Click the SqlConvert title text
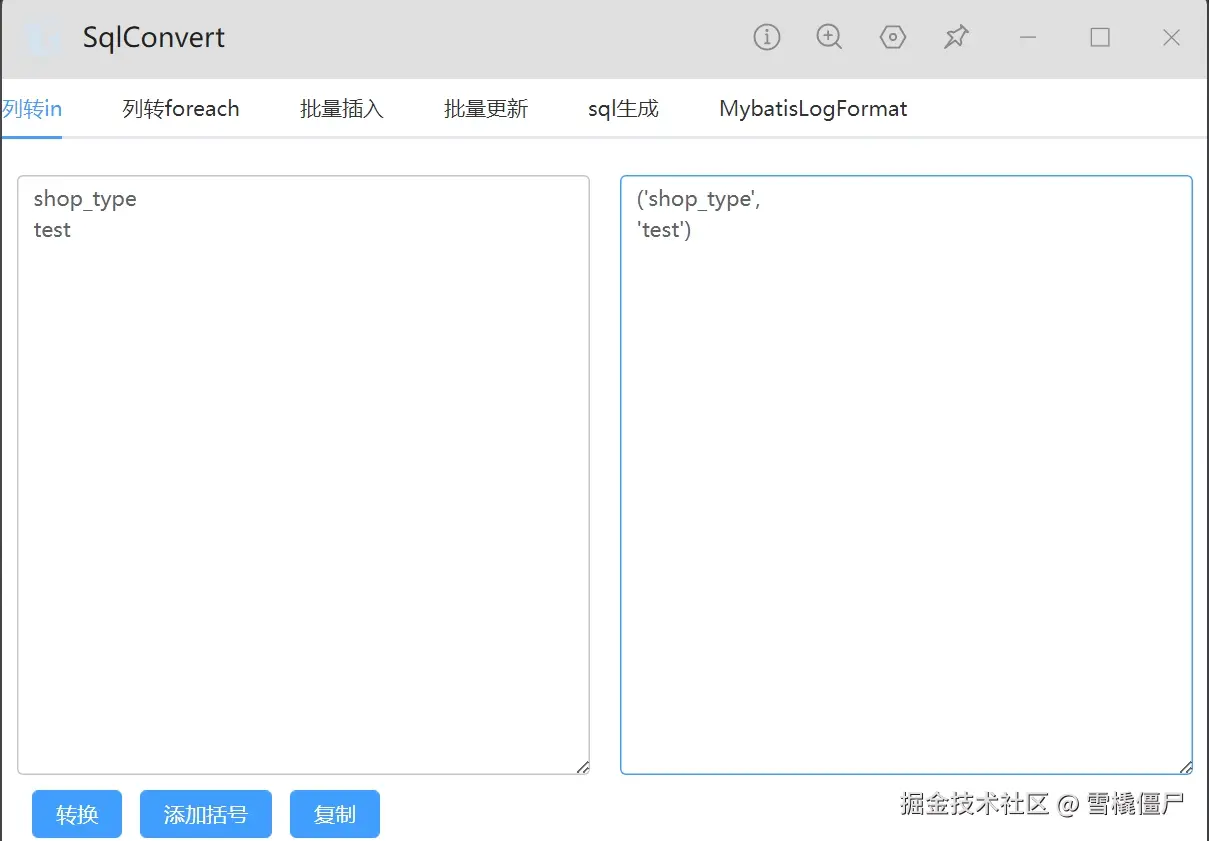The height and width of the screenshot is (841, 1209). point(154,38)
